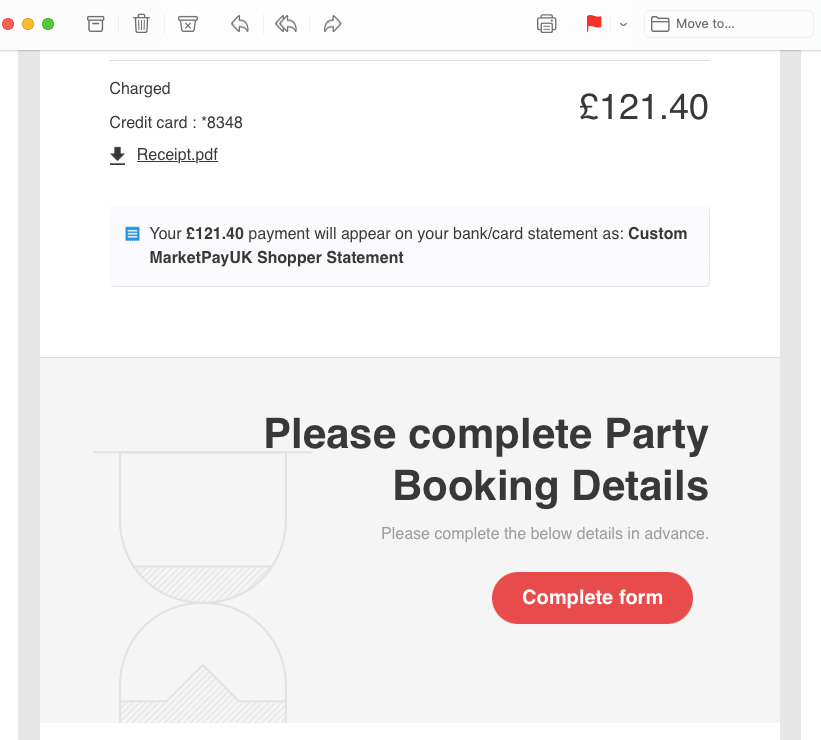Viewport: 821px width, 740px height.
Task: Archive this email with the archive icon
Action: click(95, 24)
